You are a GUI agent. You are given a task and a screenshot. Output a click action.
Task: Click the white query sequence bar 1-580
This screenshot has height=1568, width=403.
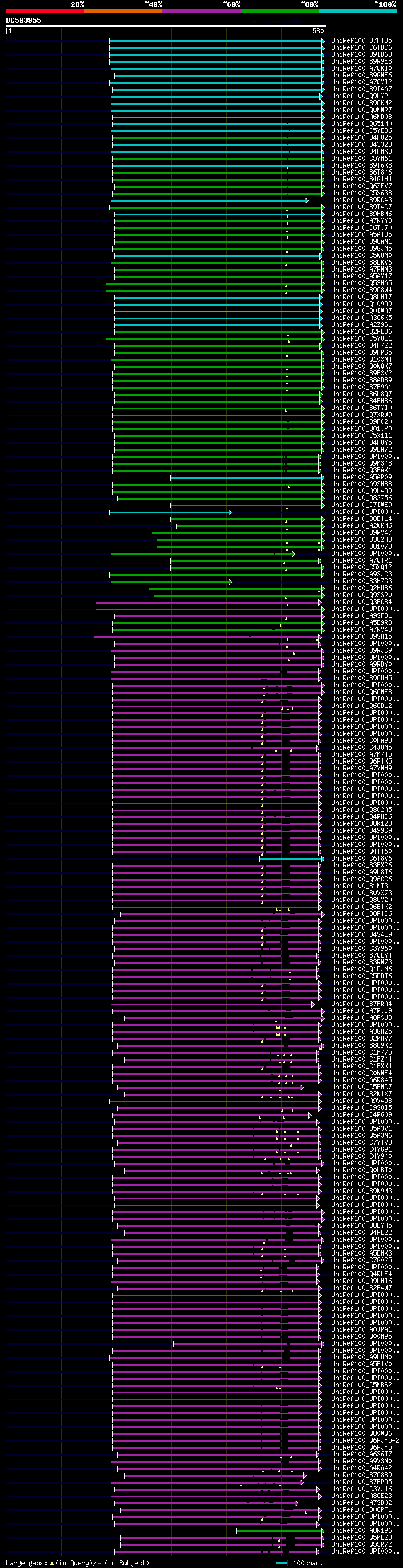click(x=166, y=26)
